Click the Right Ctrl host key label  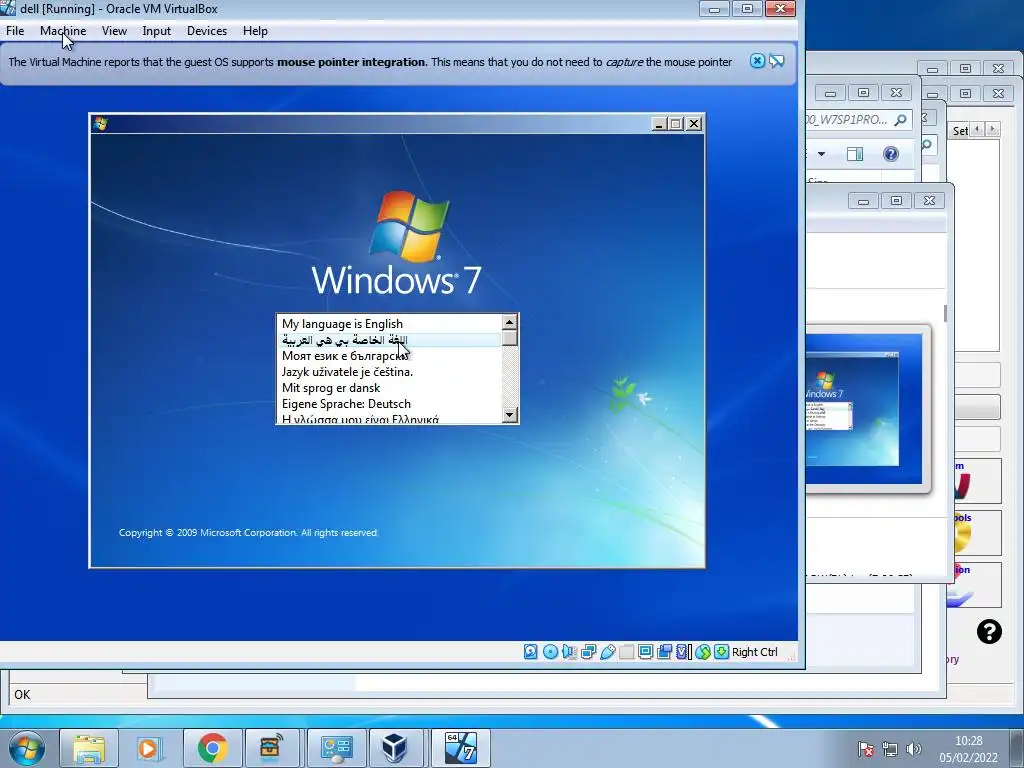[x=755, y=652]
